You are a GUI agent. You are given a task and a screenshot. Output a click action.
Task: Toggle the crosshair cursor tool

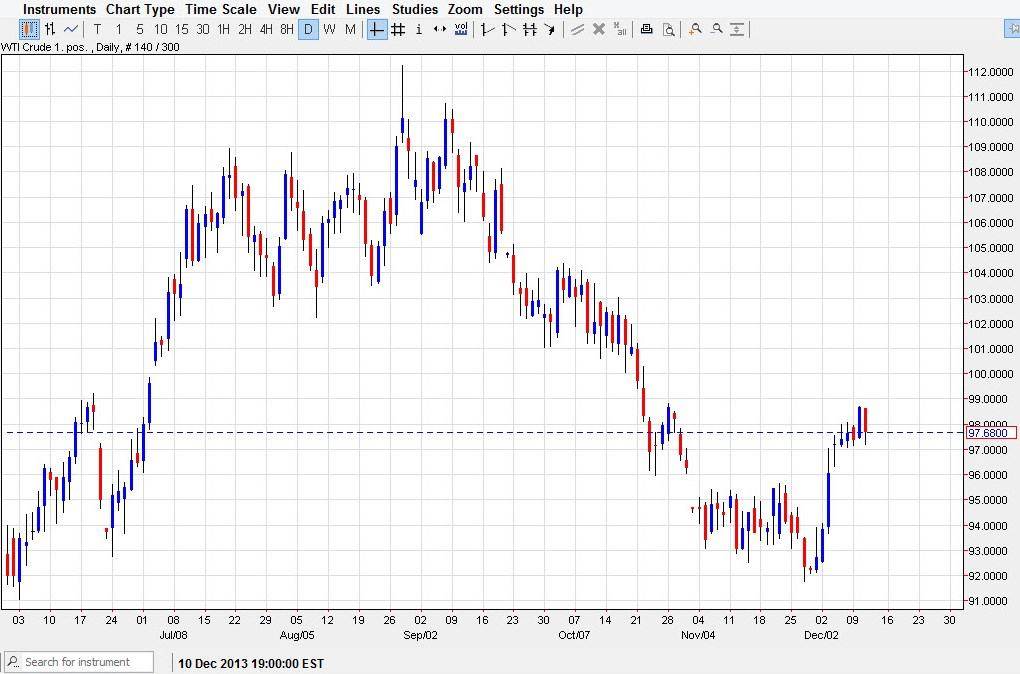click(x=376, y=29)
